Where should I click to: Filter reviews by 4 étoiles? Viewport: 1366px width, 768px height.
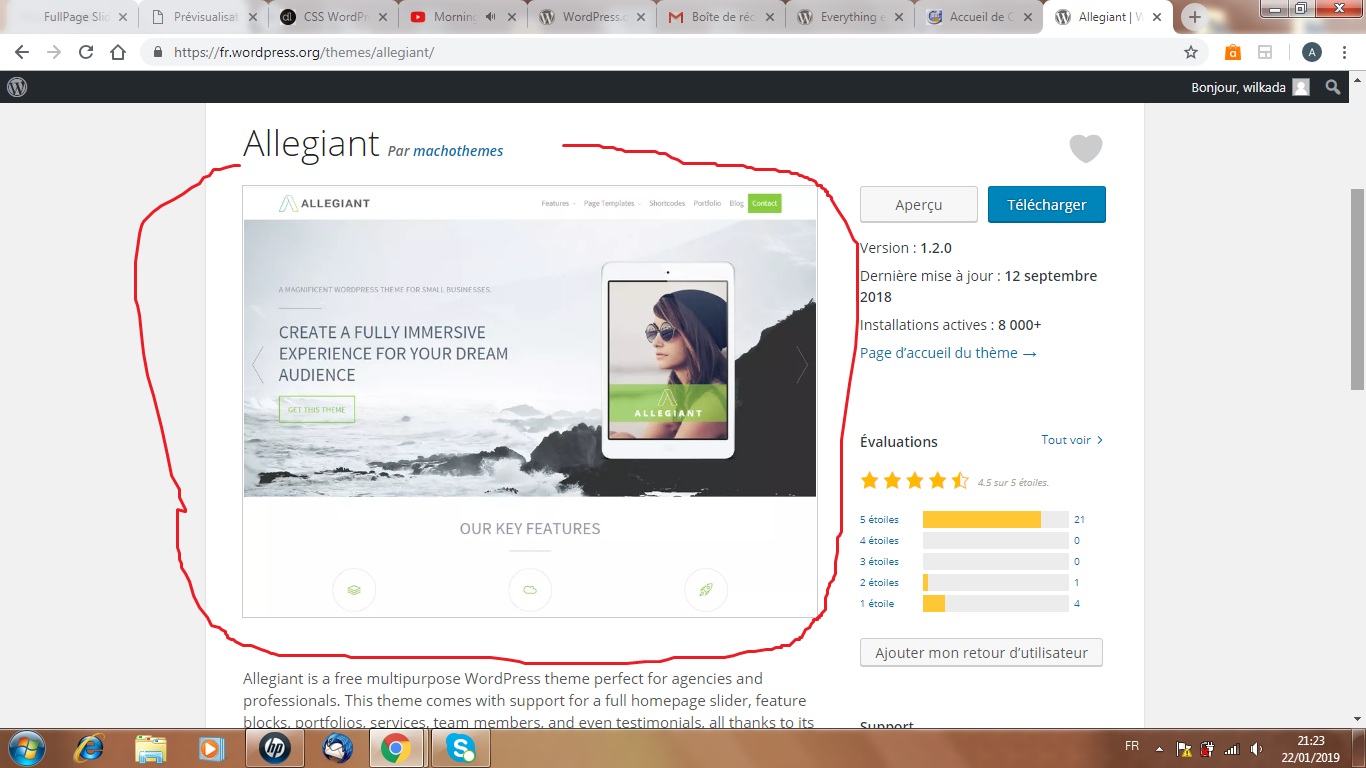coord(879,541)
